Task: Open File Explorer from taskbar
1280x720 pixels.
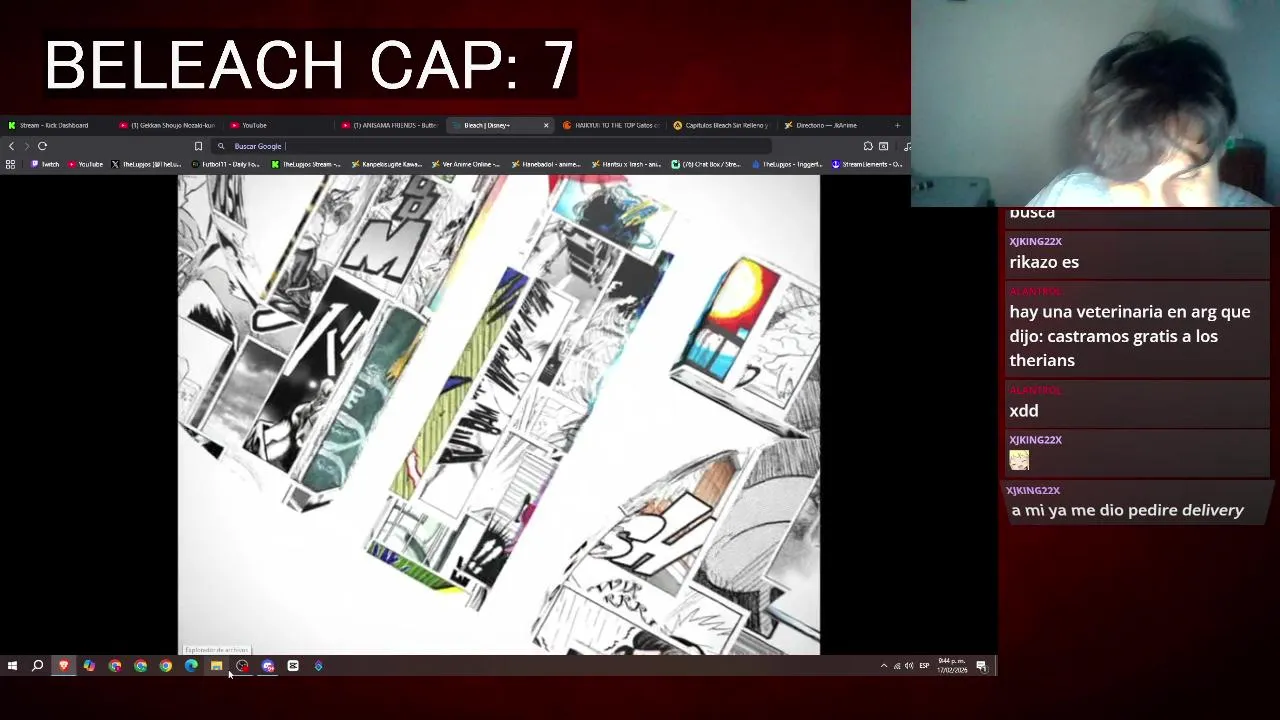Action: pos(217,666)
